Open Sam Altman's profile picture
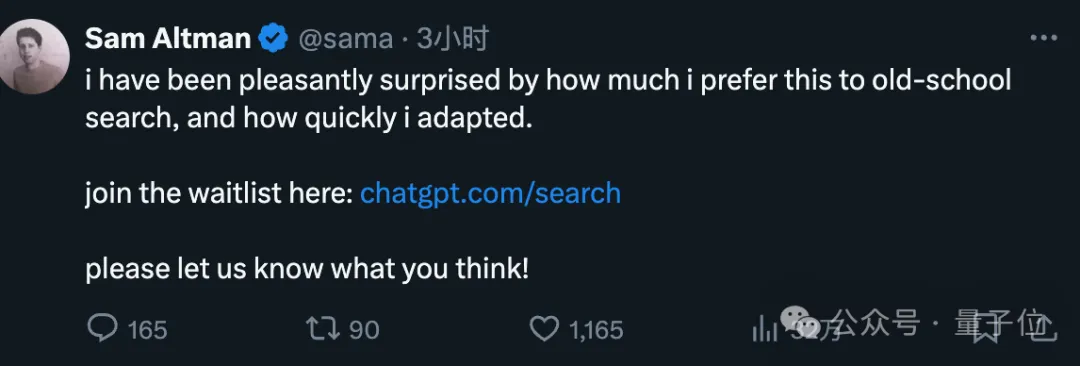The width and height of the screenshot is (1080, 366). (33, 57)
